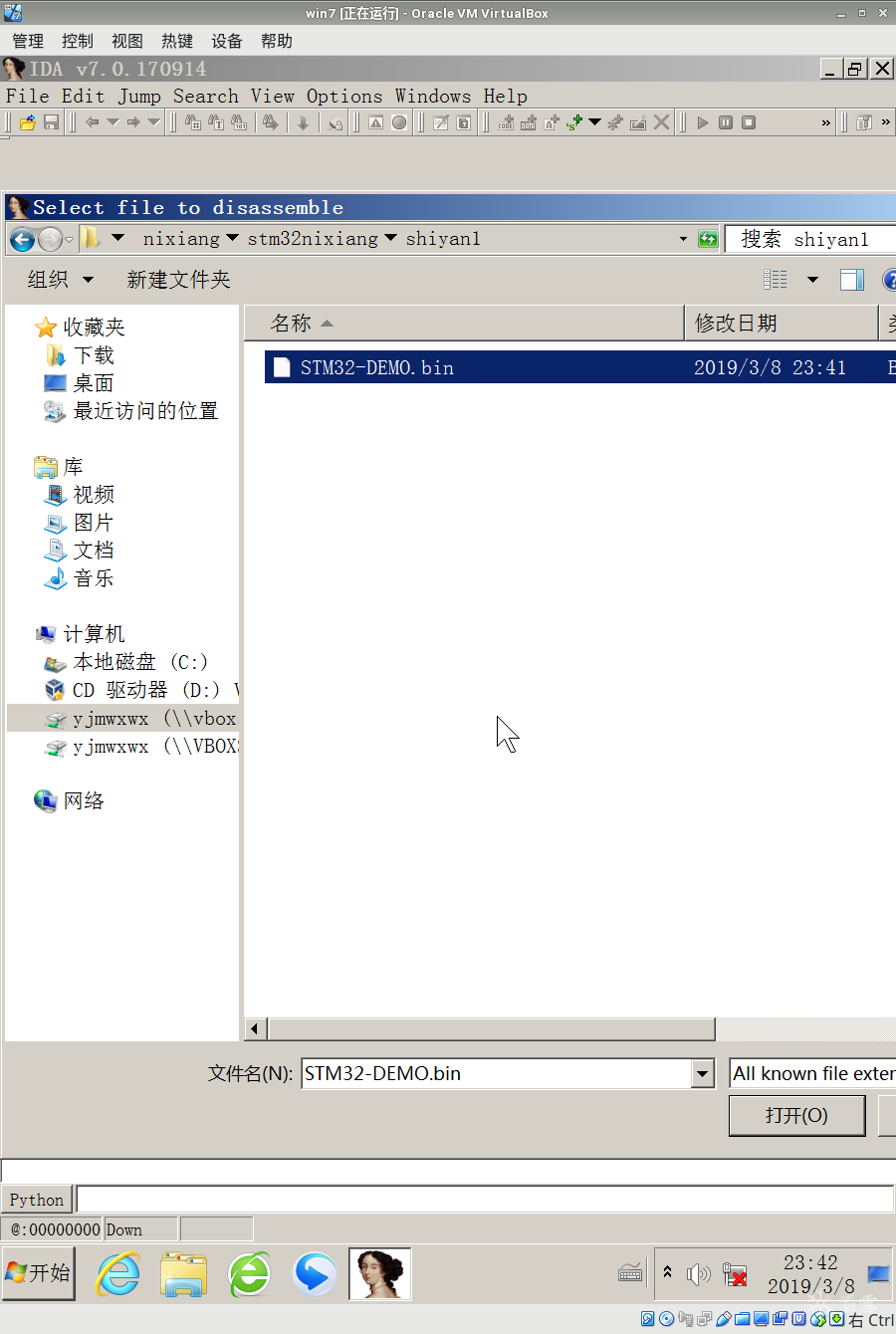Open the view options dropdown arrow
This screenshot has height=1334, width=896.
[812, 280]
